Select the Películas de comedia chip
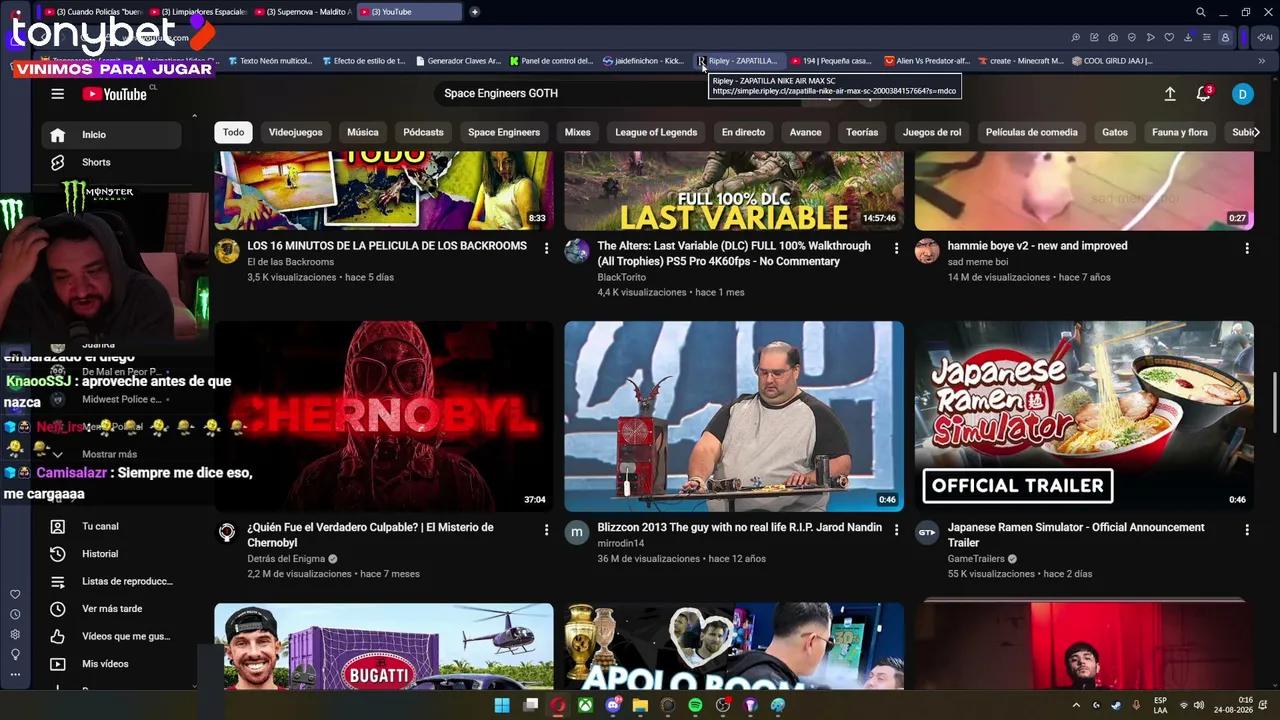 tap(1031, 132)
